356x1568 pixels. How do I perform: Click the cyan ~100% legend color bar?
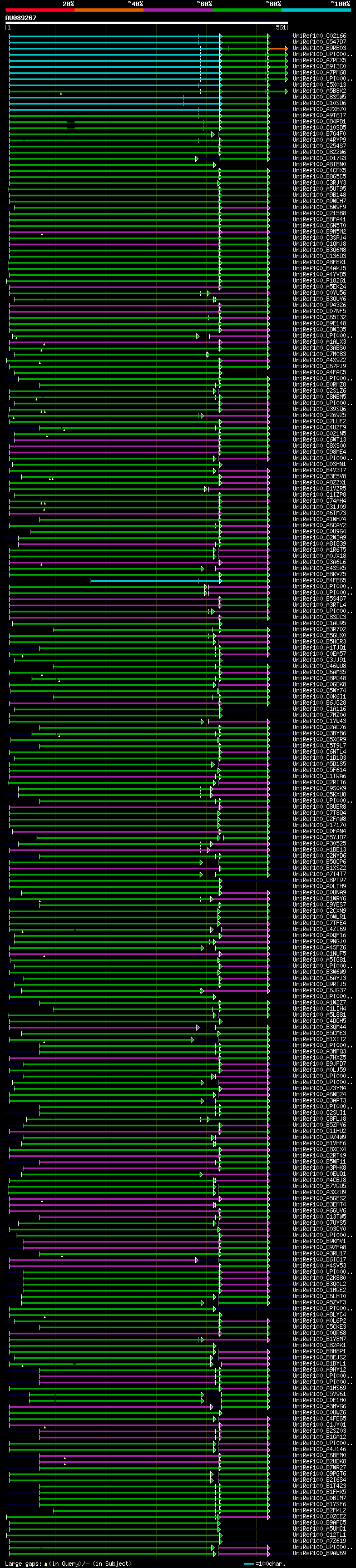point(316,10)
